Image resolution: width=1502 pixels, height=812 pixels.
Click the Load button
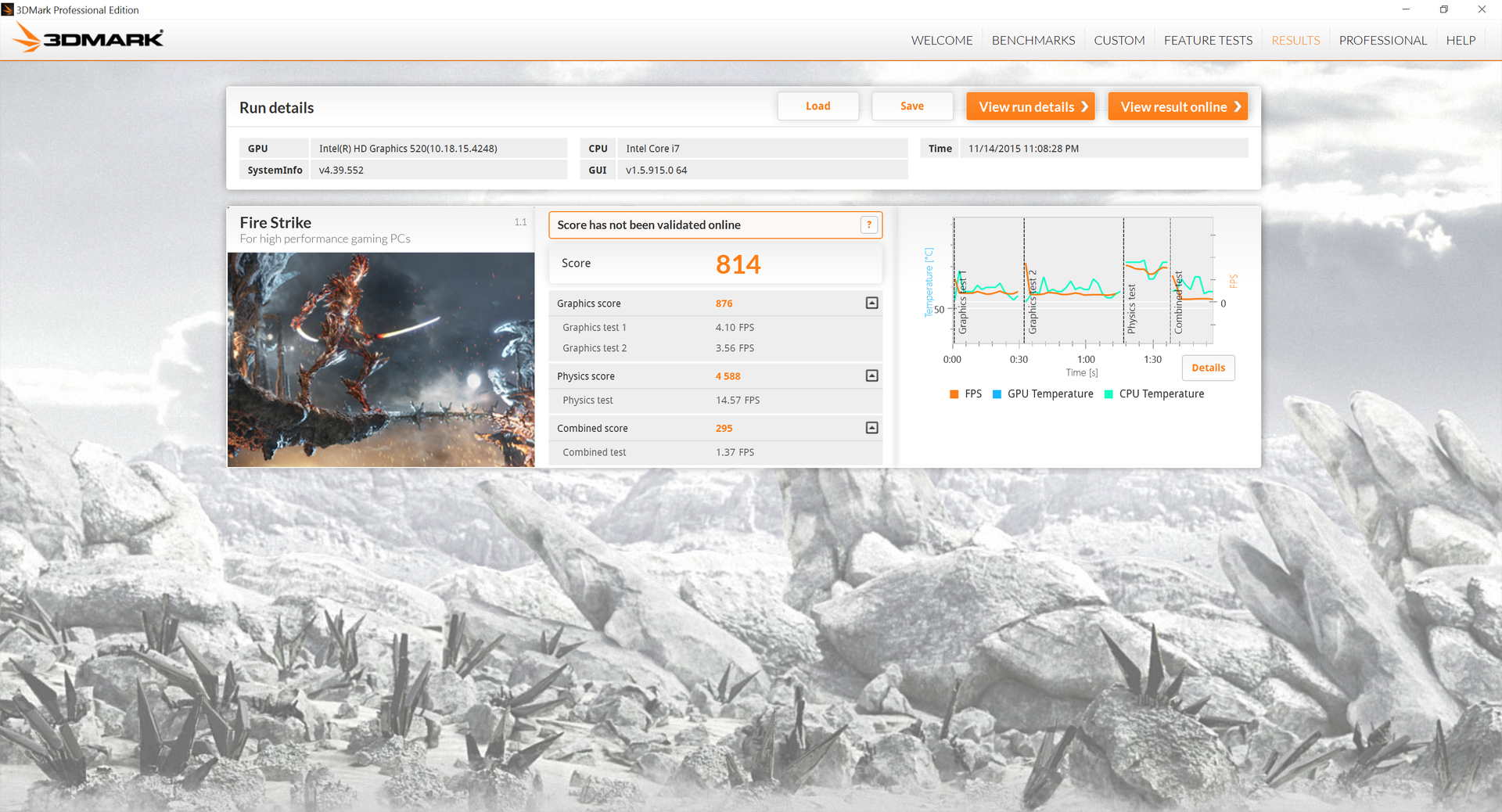(x=818, y=106)
